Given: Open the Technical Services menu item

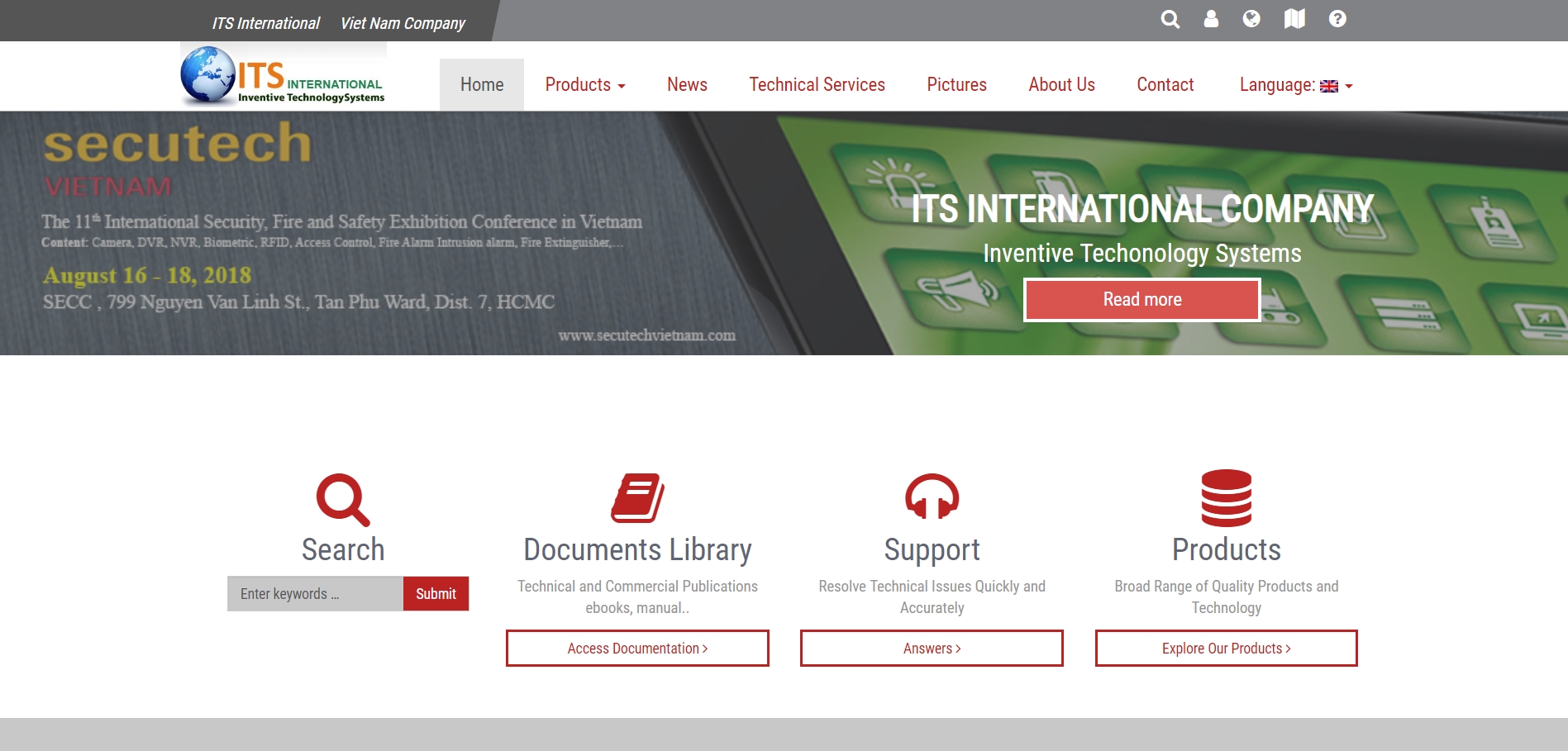Looking at the screenshot, I should point(817,84).
